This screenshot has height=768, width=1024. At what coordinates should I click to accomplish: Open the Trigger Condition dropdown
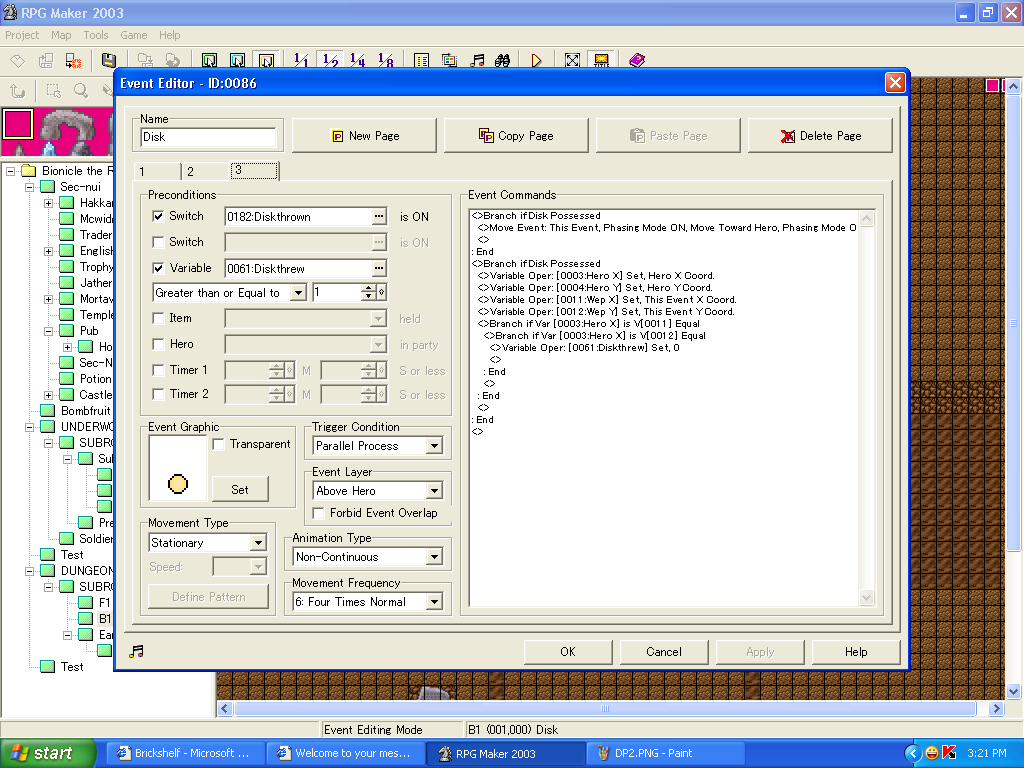click(x=434, y=446)
